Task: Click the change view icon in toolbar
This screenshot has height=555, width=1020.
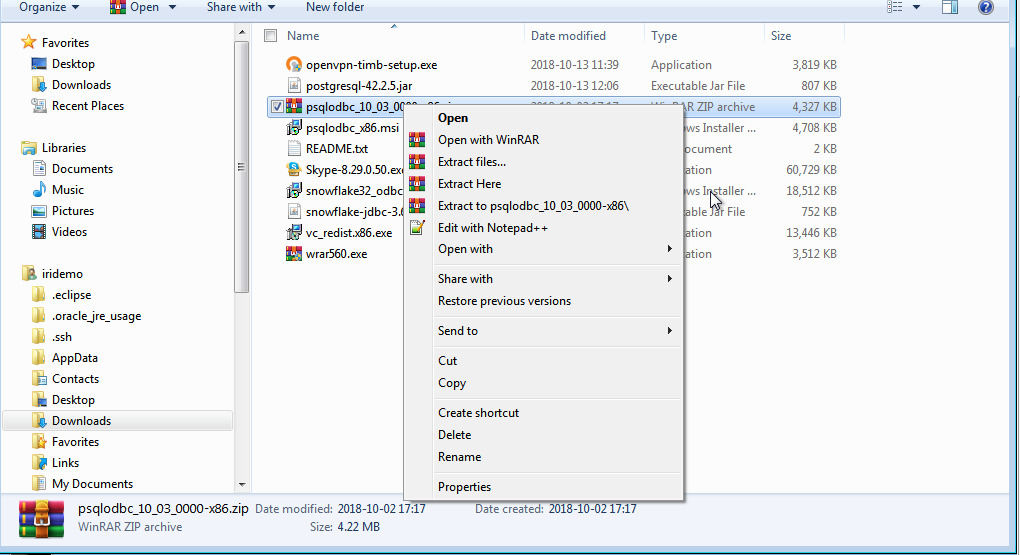Action: coord(895,7)
